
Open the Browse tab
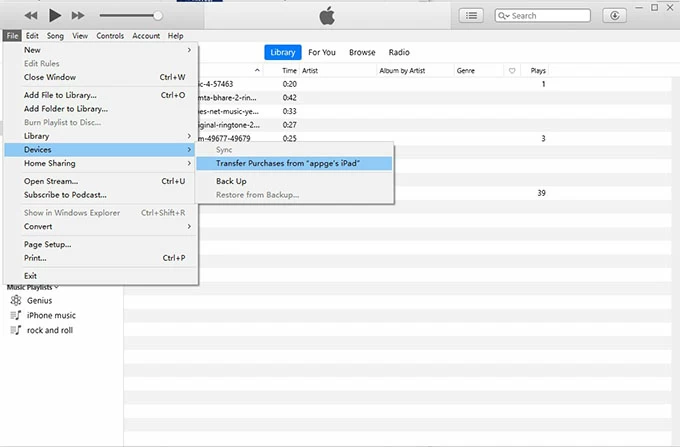362,52
